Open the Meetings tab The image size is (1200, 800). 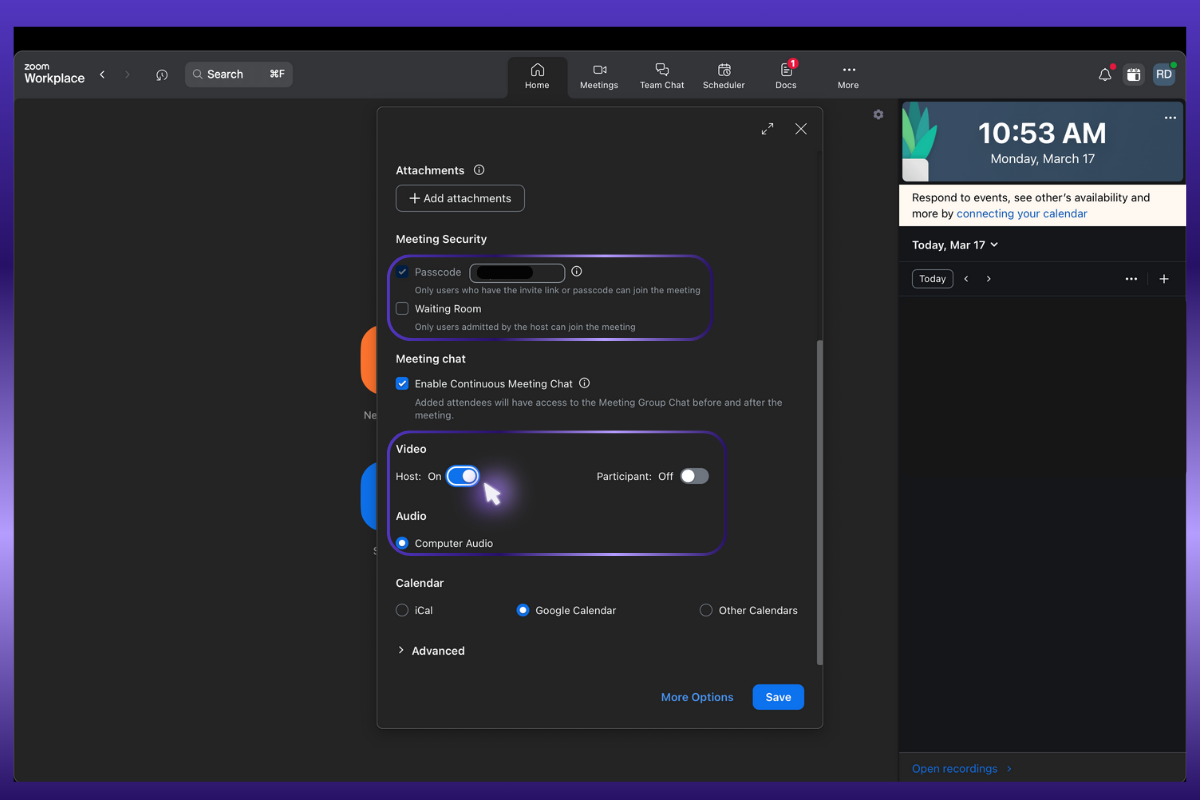[599, 76]
